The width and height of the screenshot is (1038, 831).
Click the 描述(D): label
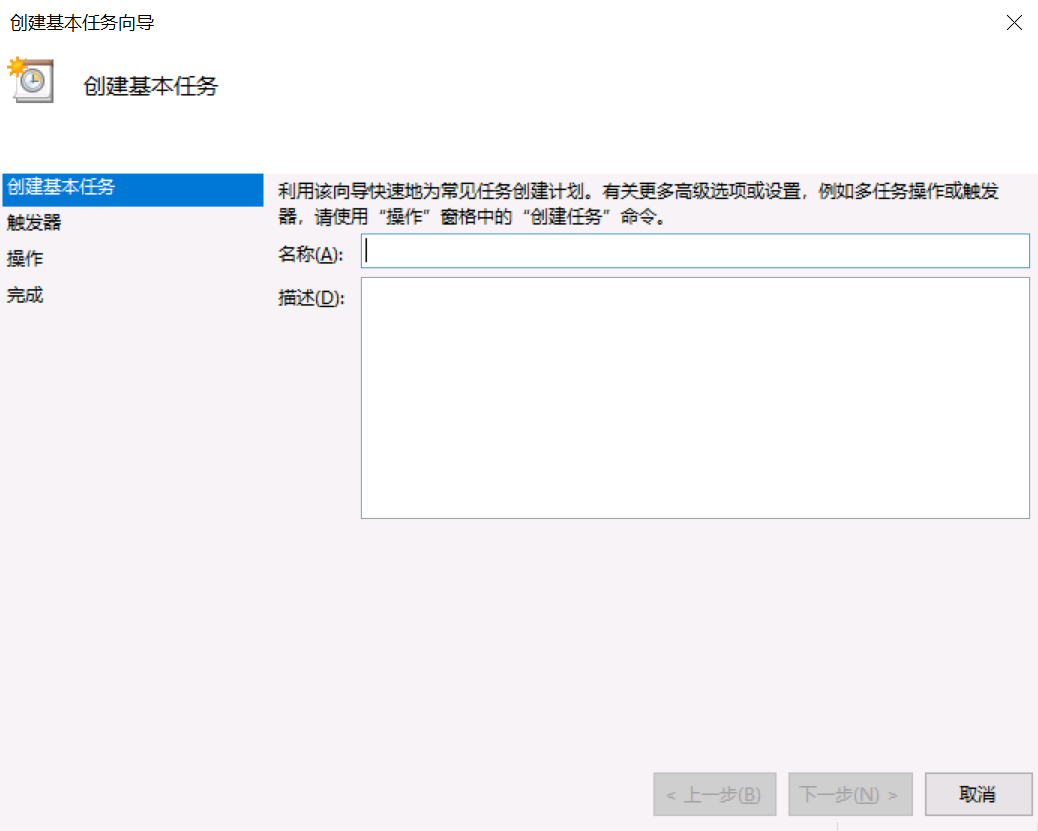(x=311, y=298)
